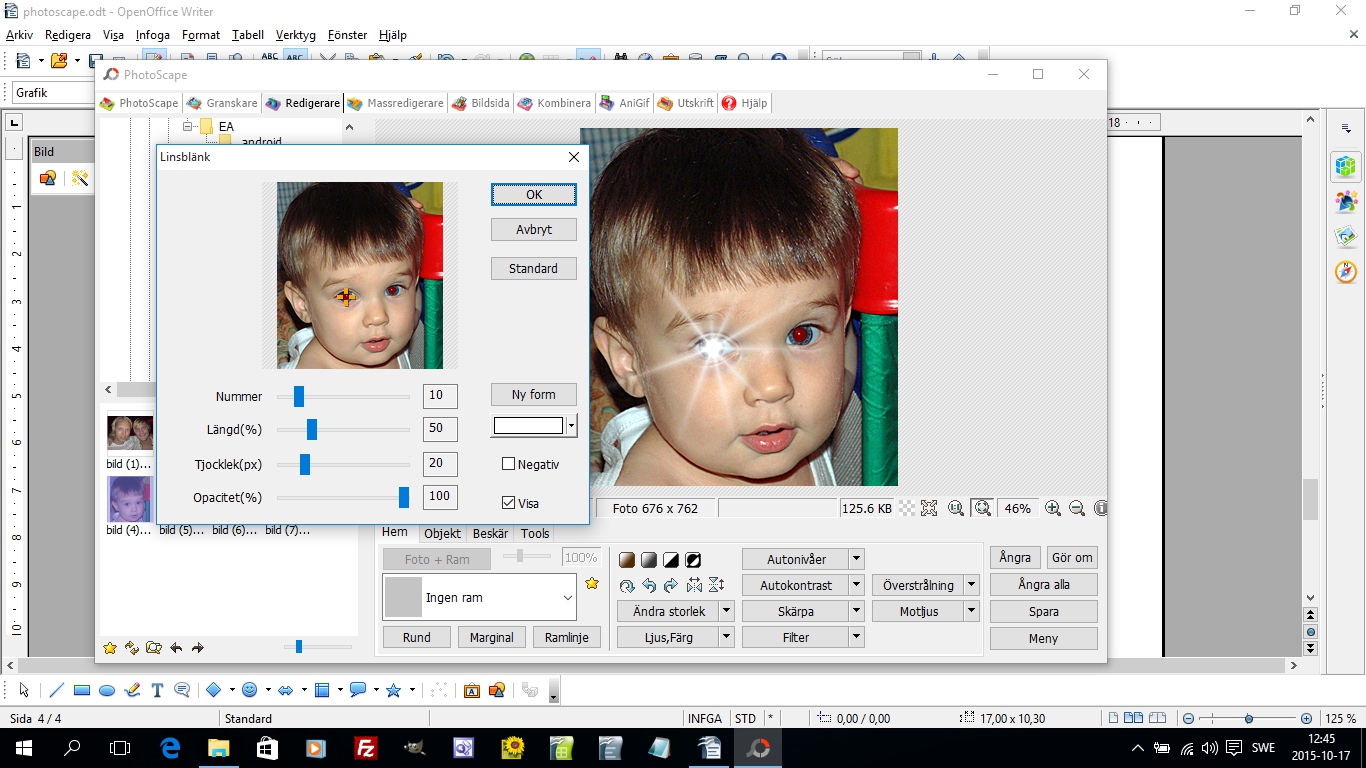The height and width of the screenshot is (768, 1366).
Task: Click the Längd value field showing 50
Action: pos(440,430)
